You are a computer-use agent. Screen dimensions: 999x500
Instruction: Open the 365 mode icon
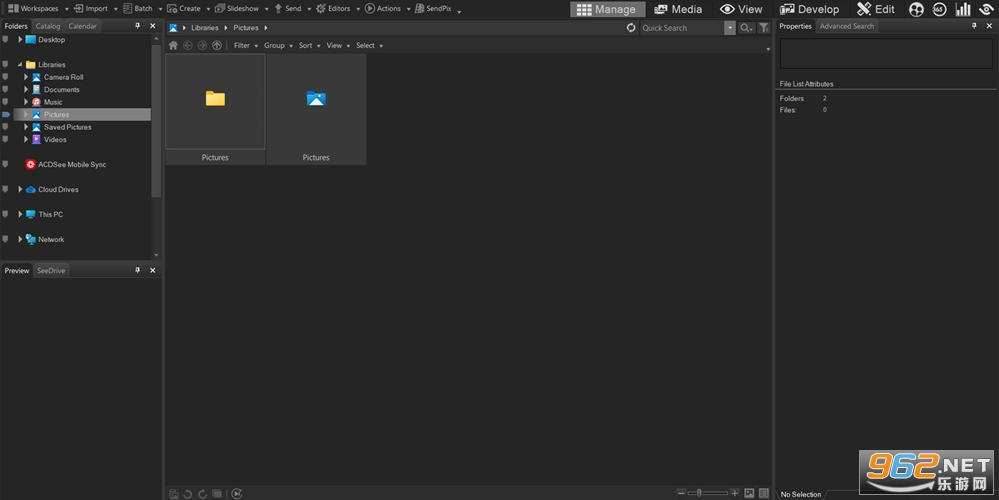[x=938, y=10]
